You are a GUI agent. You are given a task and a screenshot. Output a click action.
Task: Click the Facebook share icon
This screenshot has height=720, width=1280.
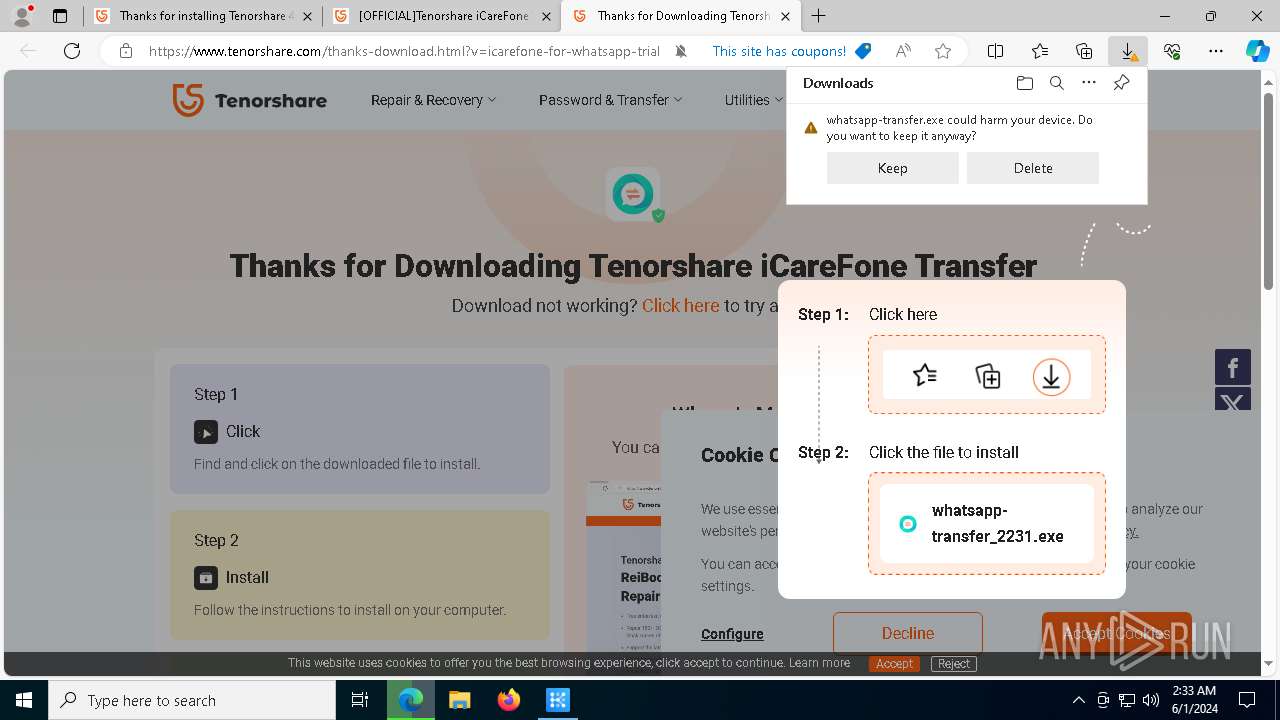pyautogui.click(x=1233, y=368)
